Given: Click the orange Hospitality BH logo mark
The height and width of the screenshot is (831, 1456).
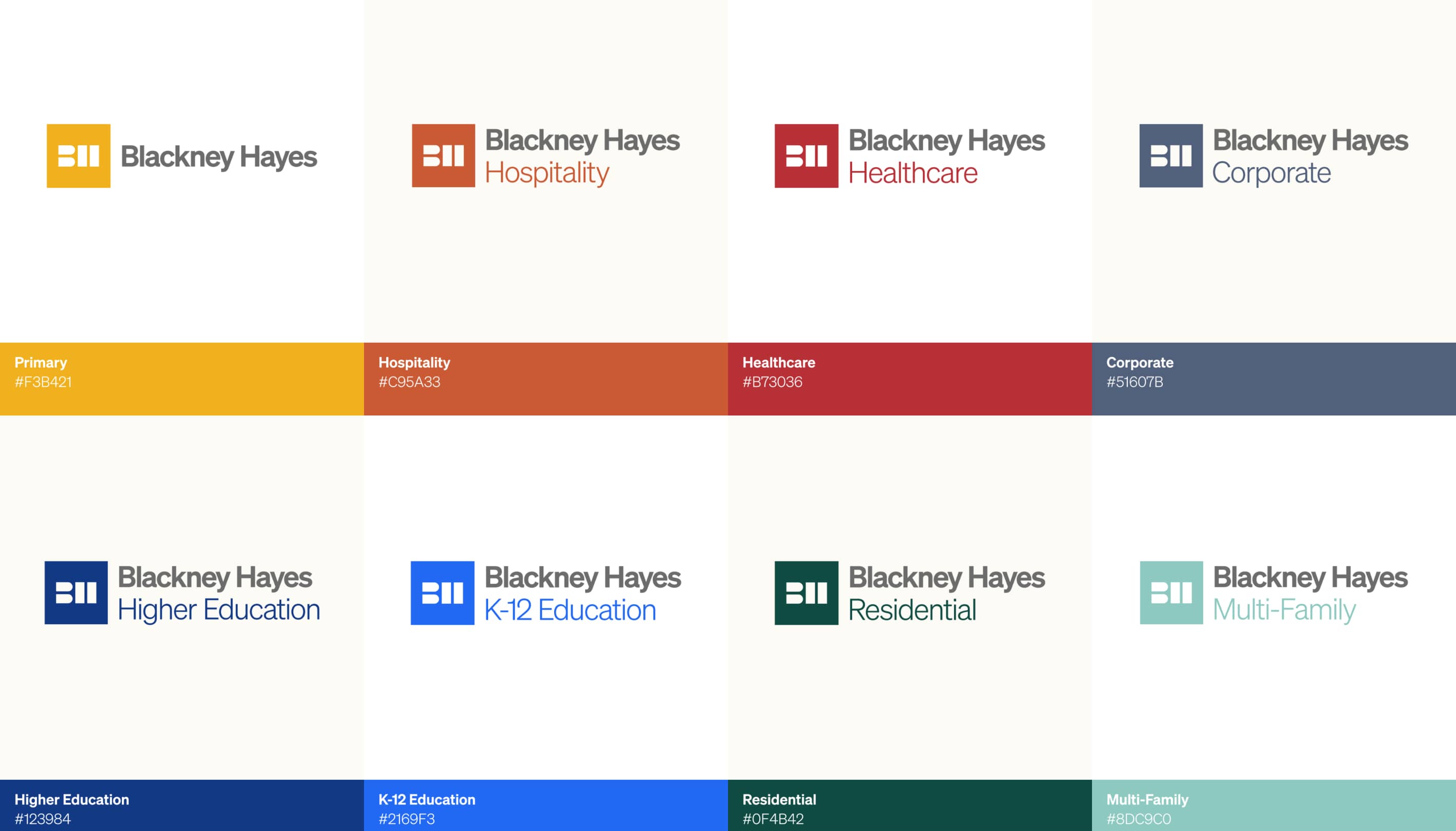Looking at the screenshot, I should pyautogui.click(x=443, y=156).
